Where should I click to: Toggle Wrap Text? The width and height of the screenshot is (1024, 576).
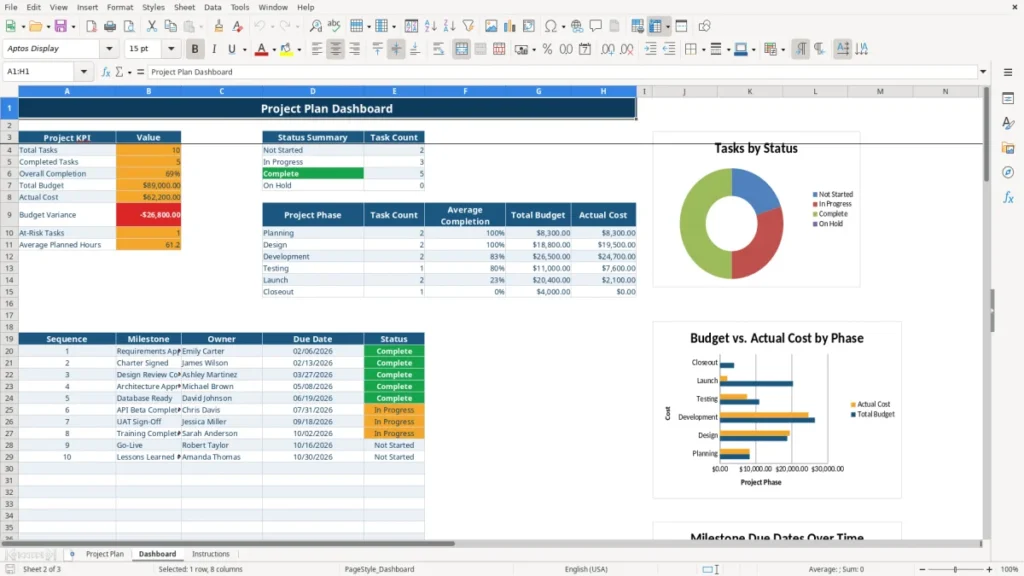[438, 49]
